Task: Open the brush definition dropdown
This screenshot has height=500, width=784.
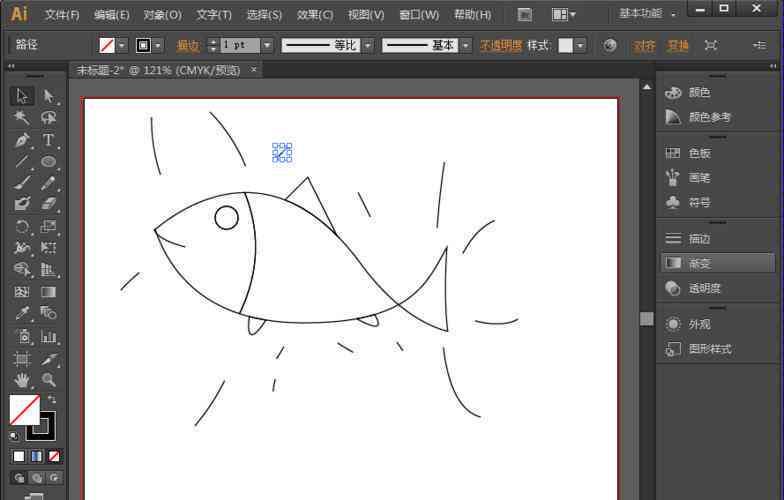Action: [x=466, y=46]
